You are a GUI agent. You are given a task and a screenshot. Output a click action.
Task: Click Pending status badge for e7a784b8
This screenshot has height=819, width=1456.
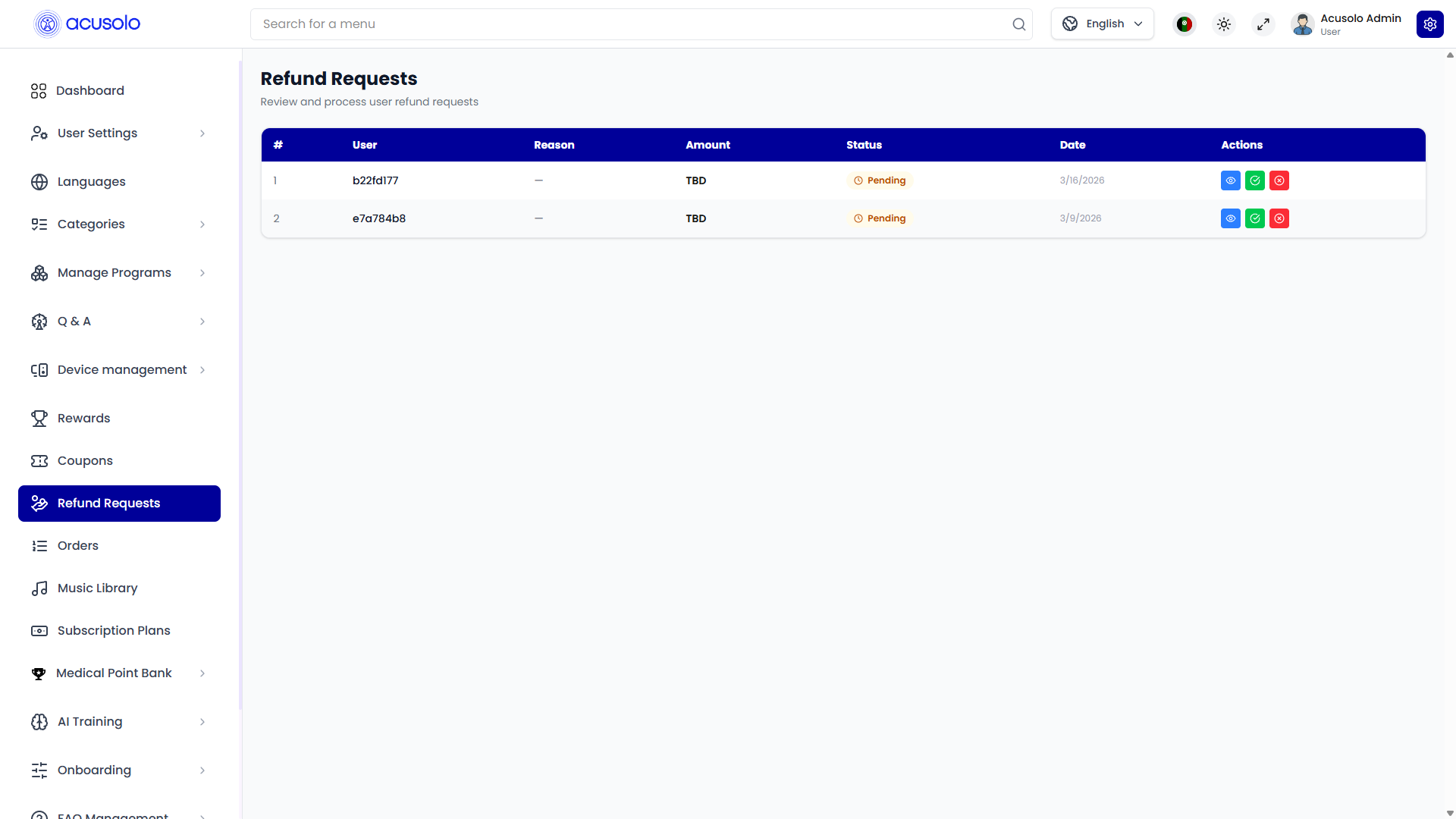pos(880,218)
